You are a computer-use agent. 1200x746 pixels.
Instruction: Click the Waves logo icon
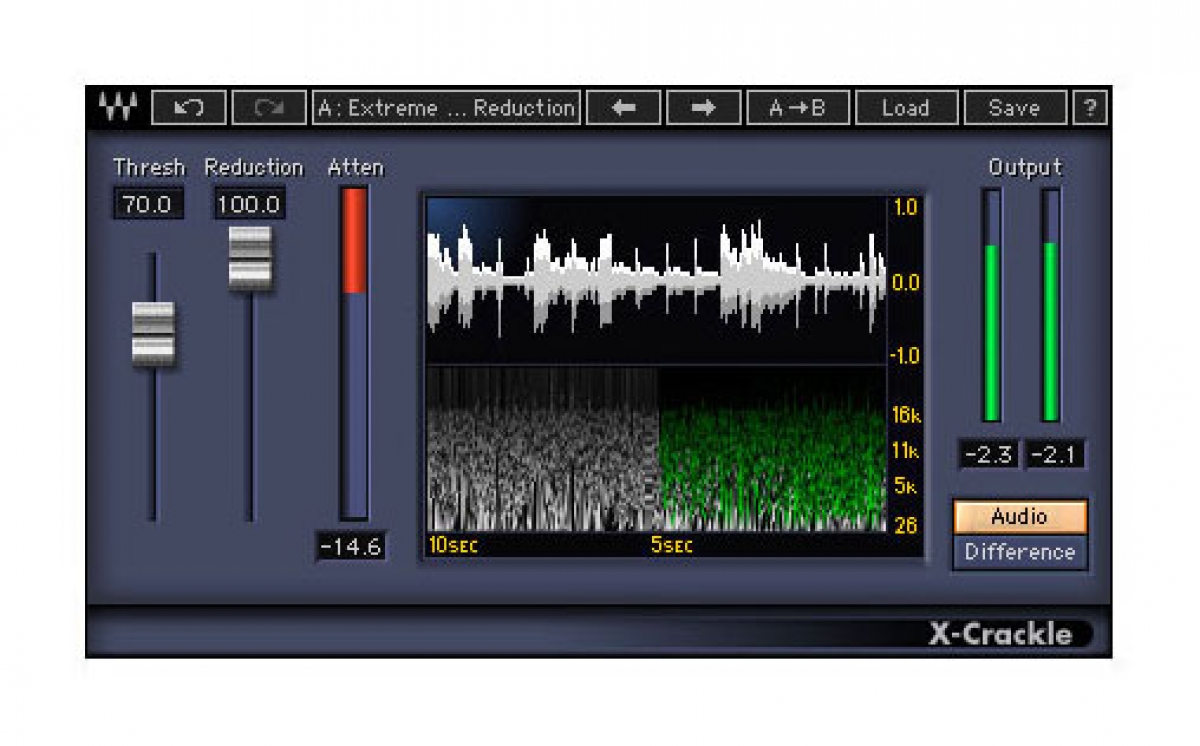119,107
